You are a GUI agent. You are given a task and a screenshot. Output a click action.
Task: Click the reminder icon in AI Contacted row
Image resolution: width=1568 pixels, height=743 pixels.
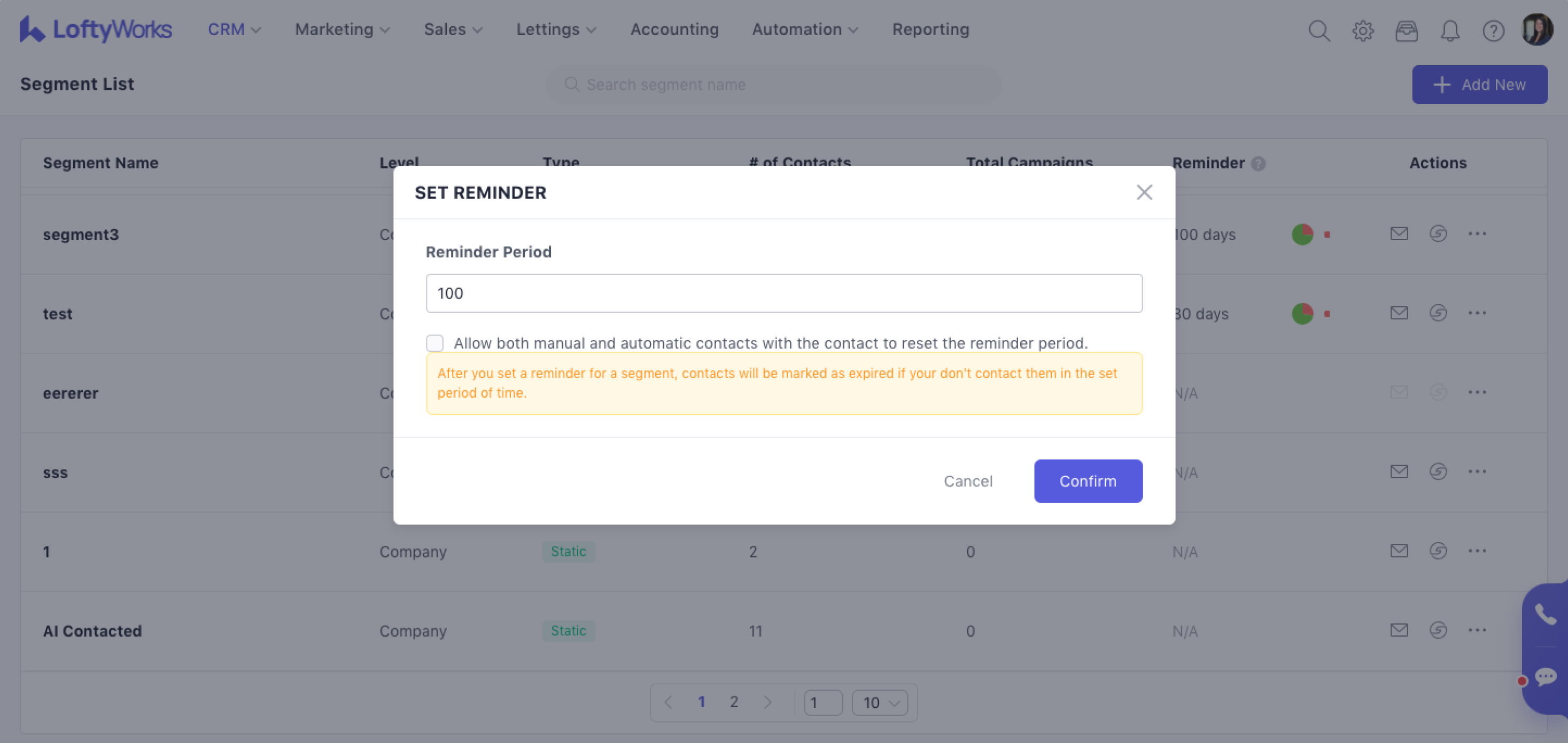(x=1438, y=630)
